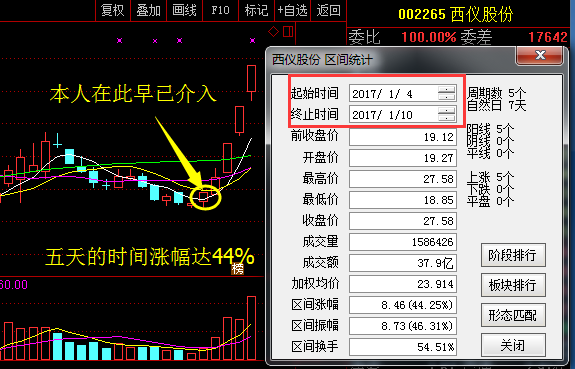Click the 起始时间 date field

[403, 93]
